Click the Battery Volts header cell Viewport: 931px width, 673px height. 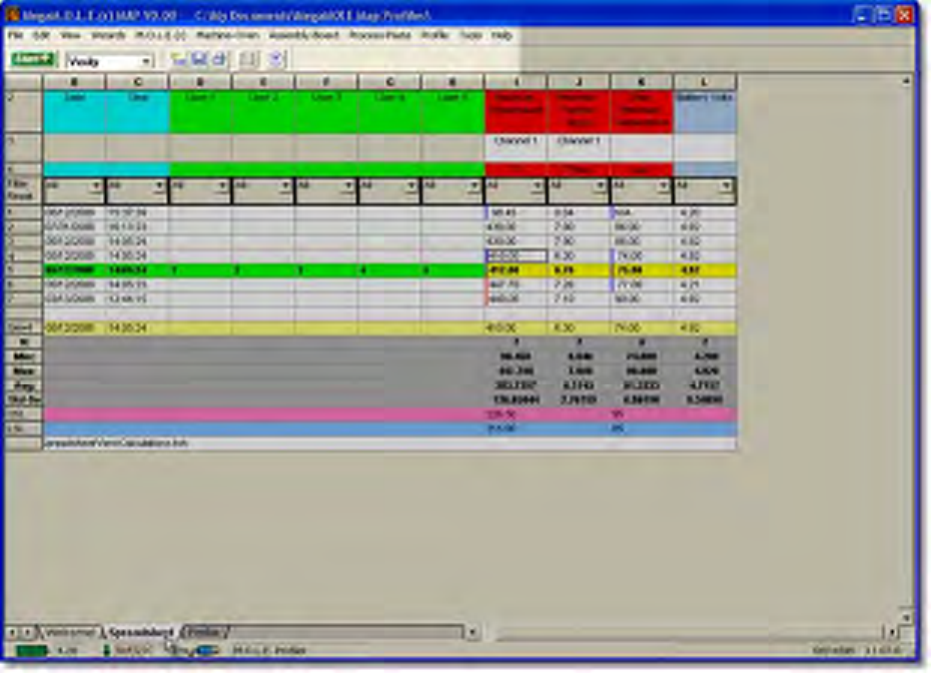click(x=705, y=112)
